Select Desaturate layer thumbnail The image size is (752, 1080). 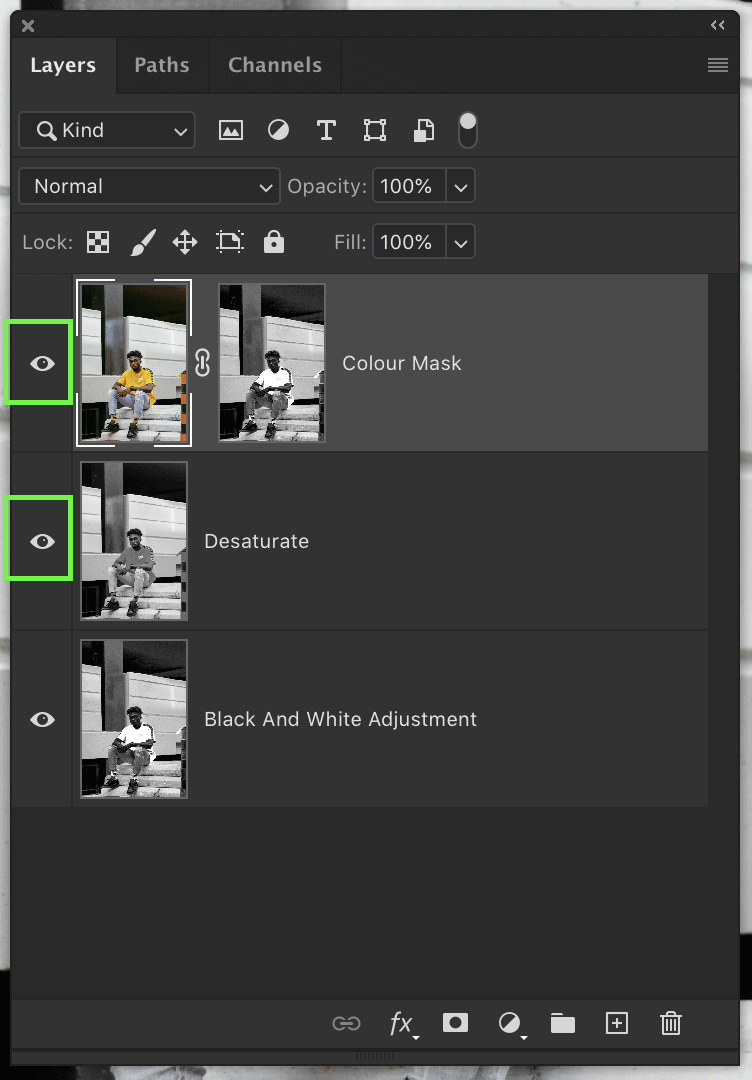(x=134, y=541)
